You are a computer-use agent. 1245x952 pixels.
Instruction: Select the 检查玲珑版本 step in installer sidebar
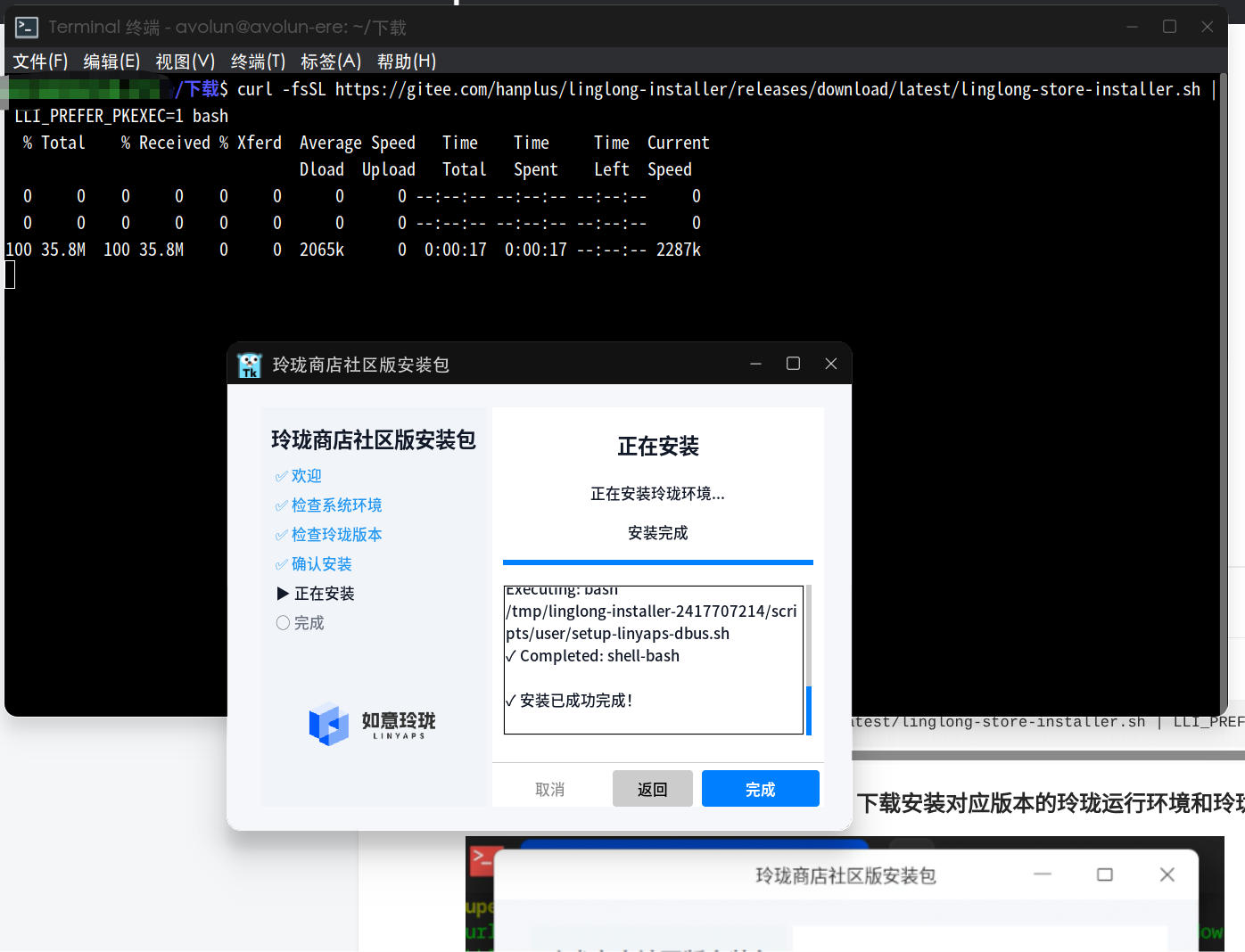(337, 536)
